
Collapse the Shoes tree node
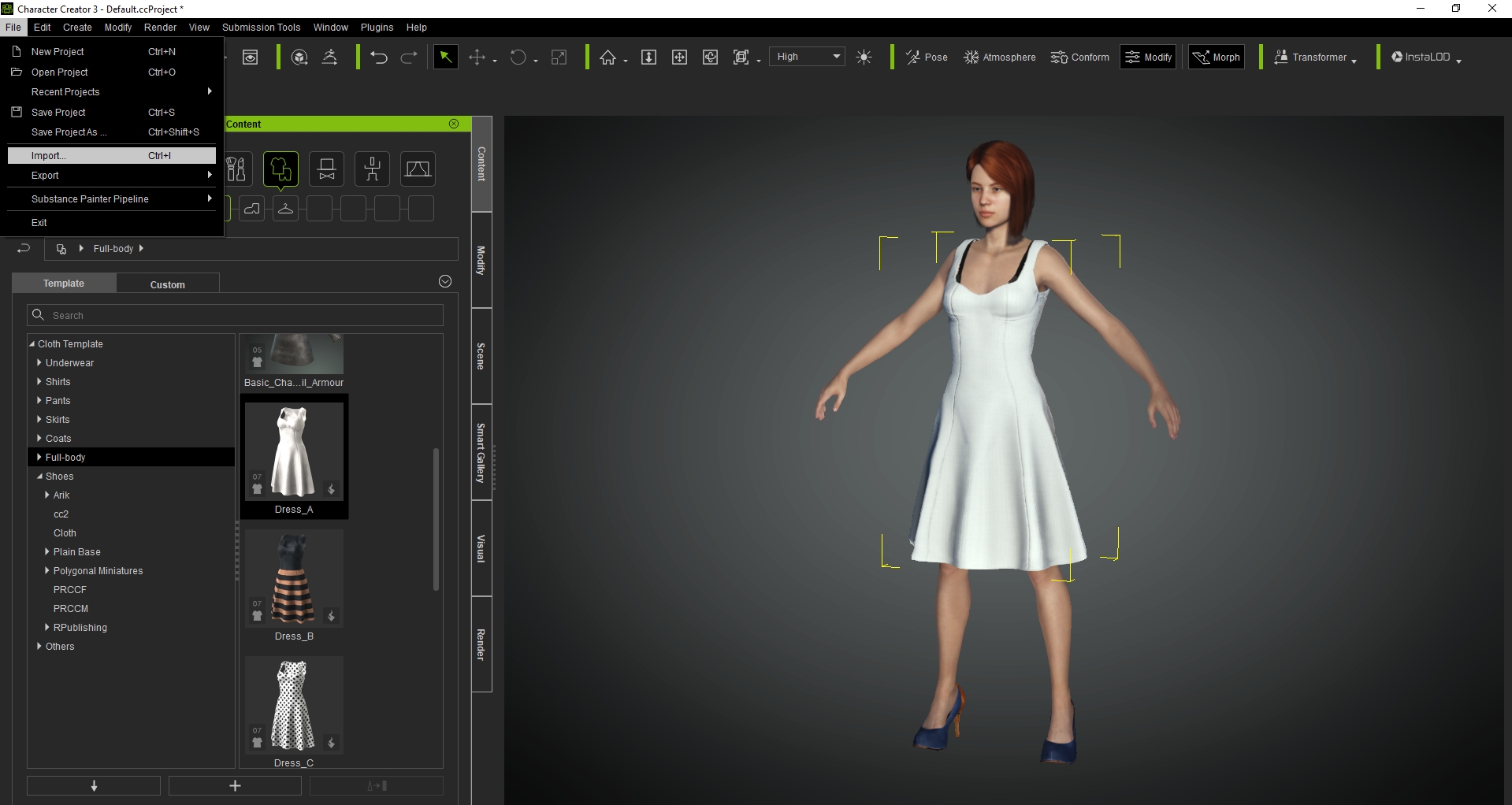39,476
